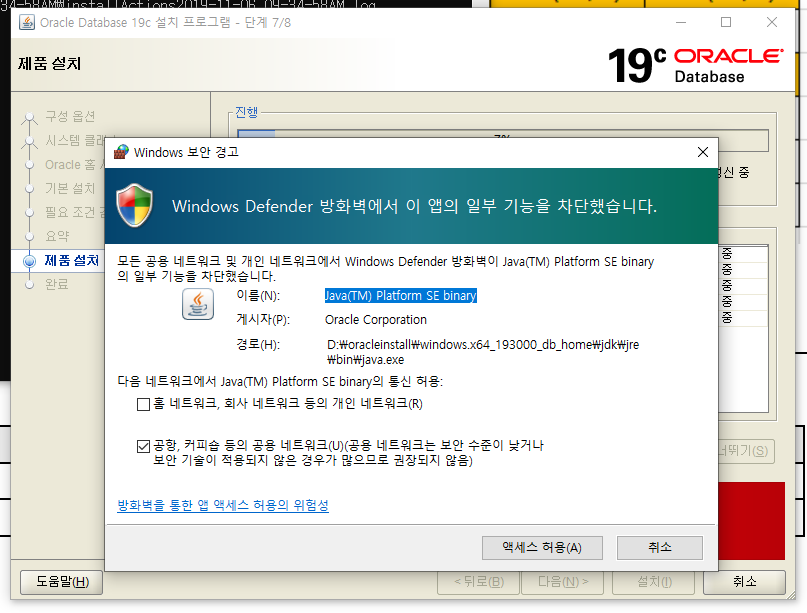Click the Oracle Corporation publisher text
This screenshot has width=807, height=613.
[x=376, y=320]
